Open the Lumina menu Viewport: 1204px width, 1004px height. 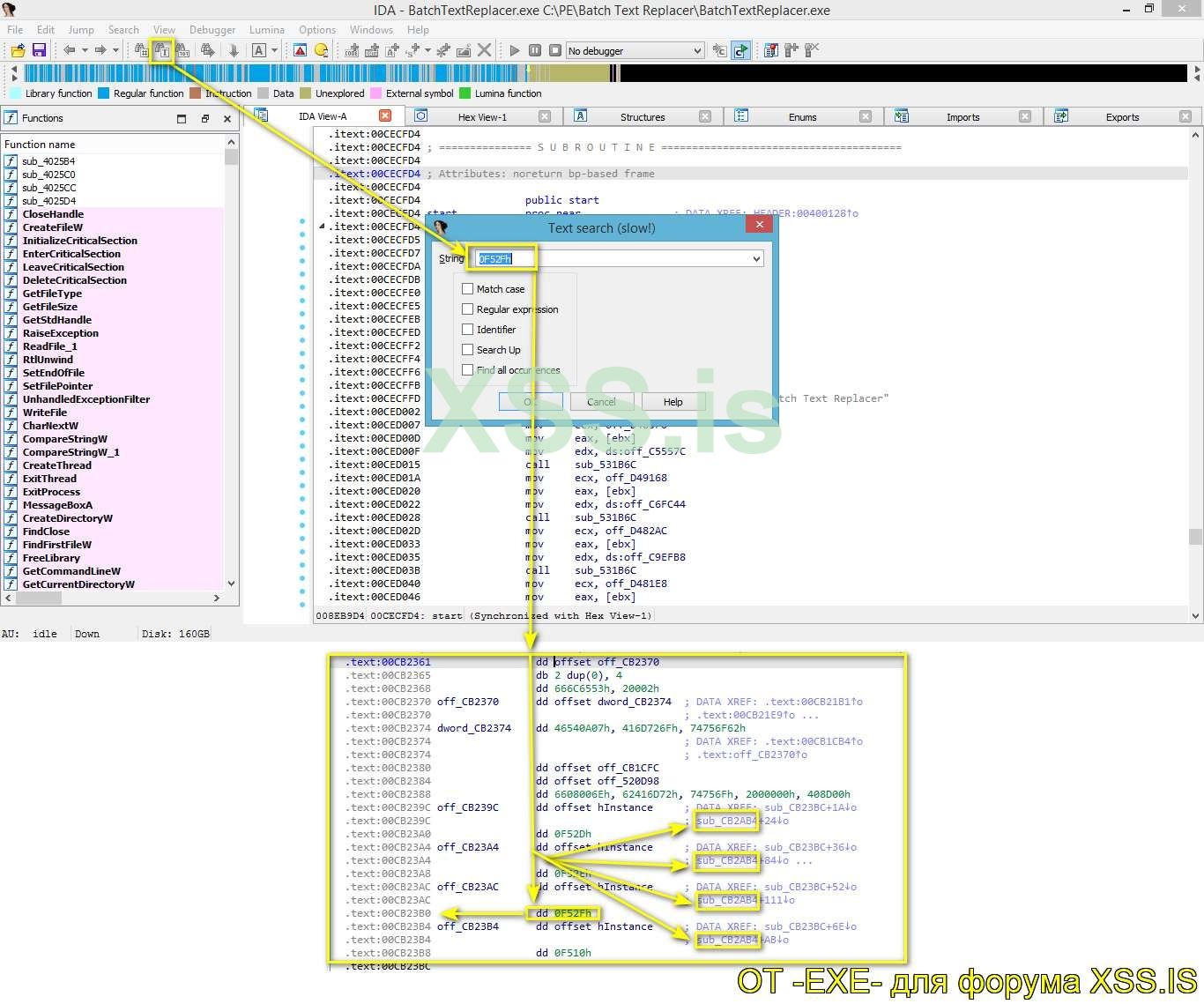pos(267,29)
